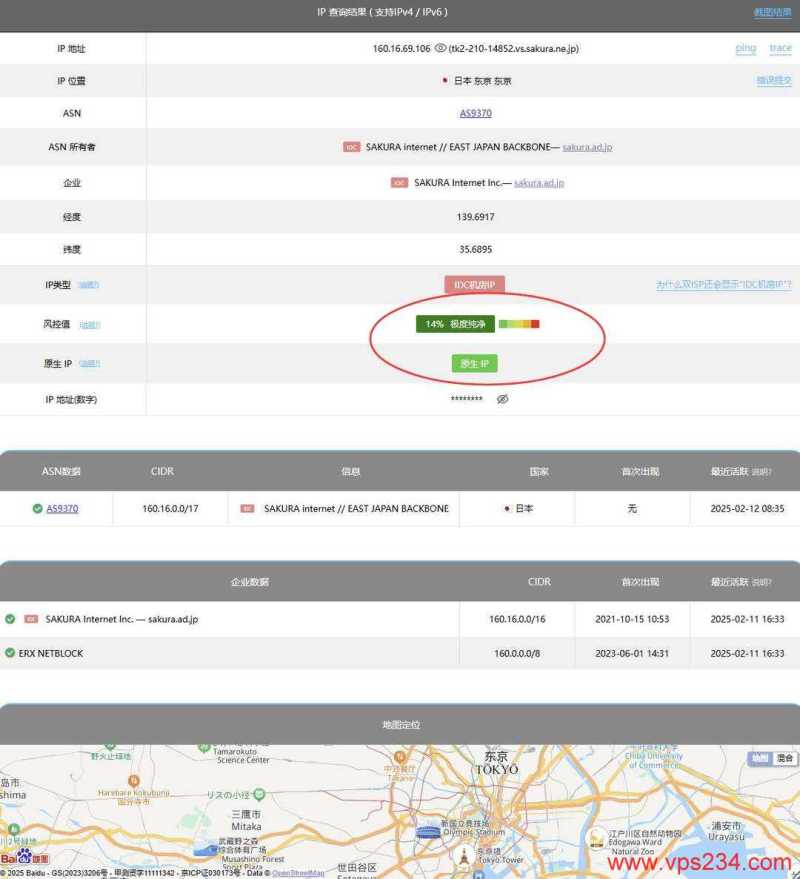
Task: Open the 截图结果 link in header
Action: point(772,13)
